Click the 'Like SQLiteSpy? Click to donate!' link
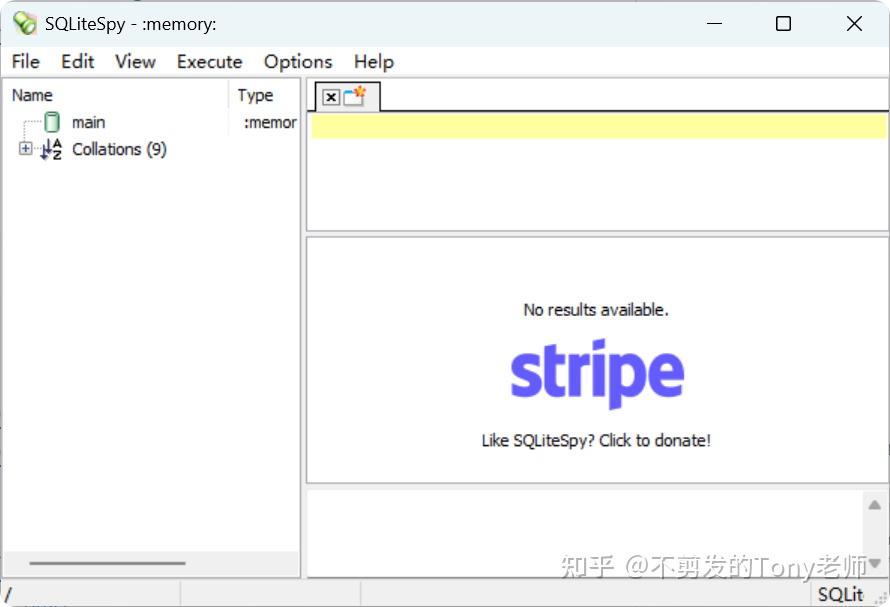Viewport: 890px width, 607px height. click(596, 441)
